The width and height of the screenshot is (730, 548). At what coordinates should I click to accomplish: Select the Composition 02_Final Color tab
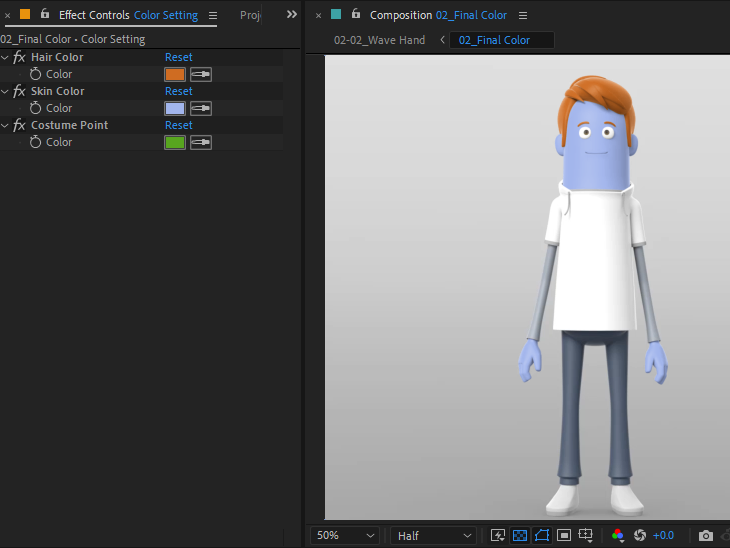pos(438,15)
